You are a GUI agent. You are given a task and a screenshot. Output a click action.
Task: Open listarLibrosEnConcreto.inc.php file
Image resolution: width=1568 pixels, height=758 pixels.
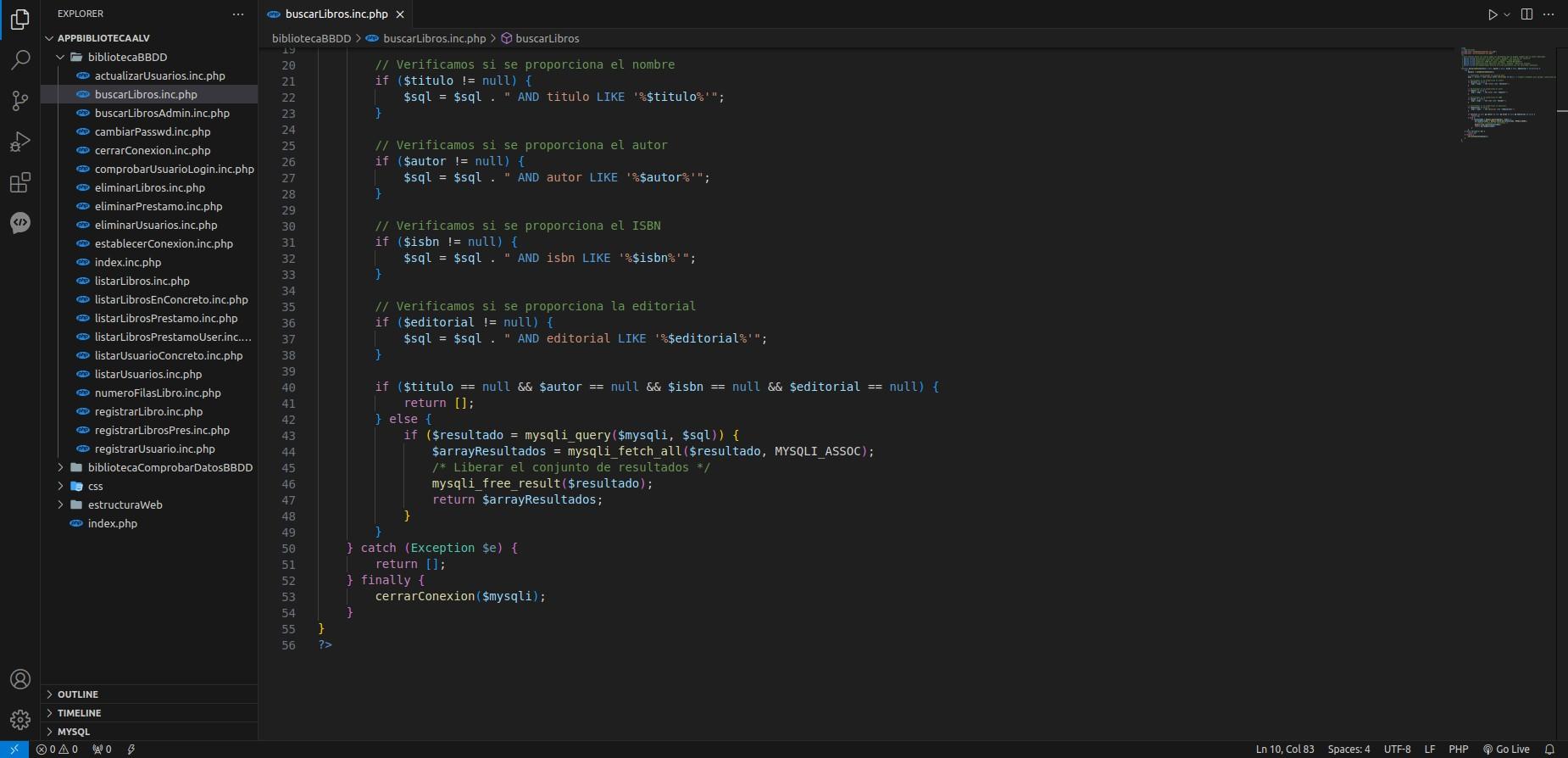click(149, 299)
